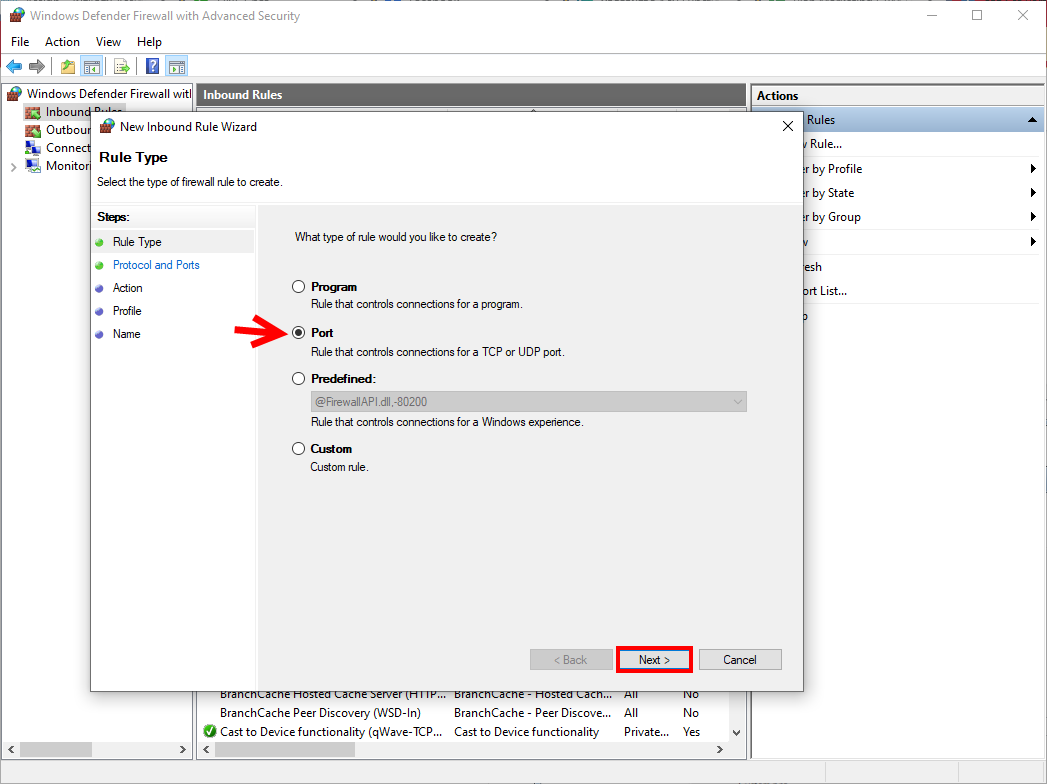Click Refresh in the Actions pane
Image resolution: width=1047 pixels, height=784 pixels.
pyautogui.click(x=813, y=267)
